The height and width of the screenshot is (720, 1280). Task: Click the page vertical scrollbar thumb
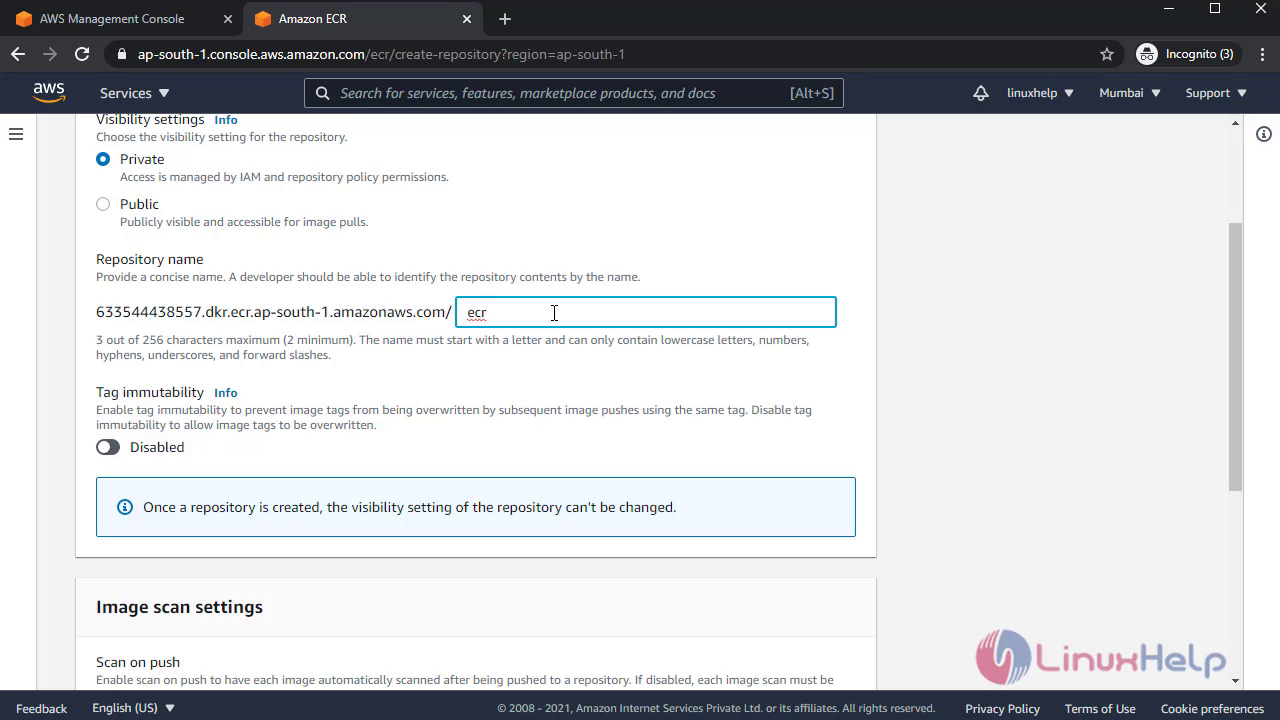(x=1235, y=356)
